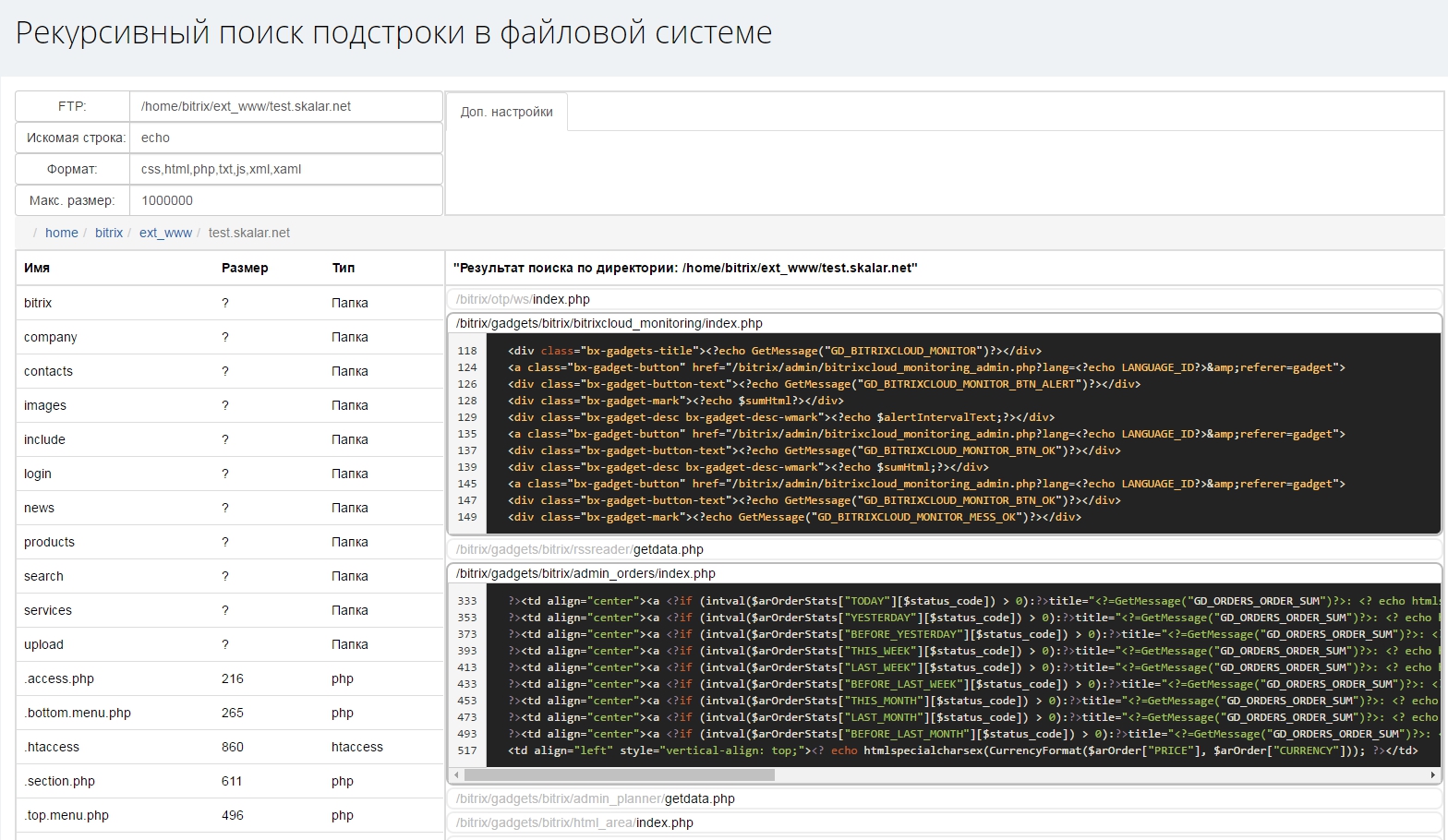Click the bitrix breadcrumb link
The width and height of the screenshot is (1448, 840).
109,233
